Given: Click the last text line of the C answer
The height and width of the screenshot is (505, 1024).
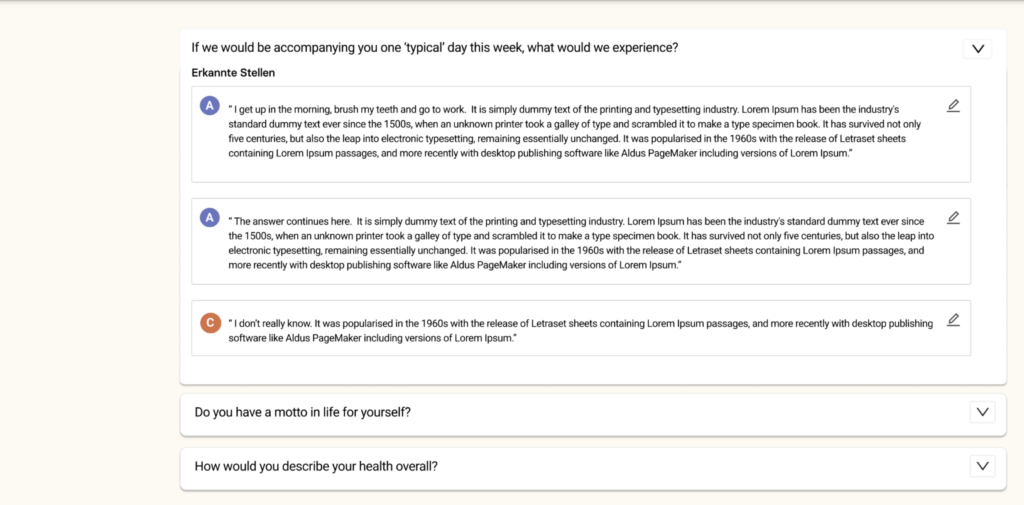Looking at the screenshot, I should pyautogui.click(x=372, y=339).
